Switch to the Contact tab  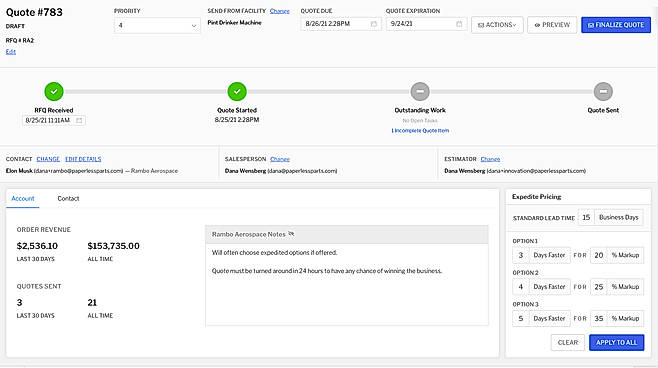coord(68,198)
